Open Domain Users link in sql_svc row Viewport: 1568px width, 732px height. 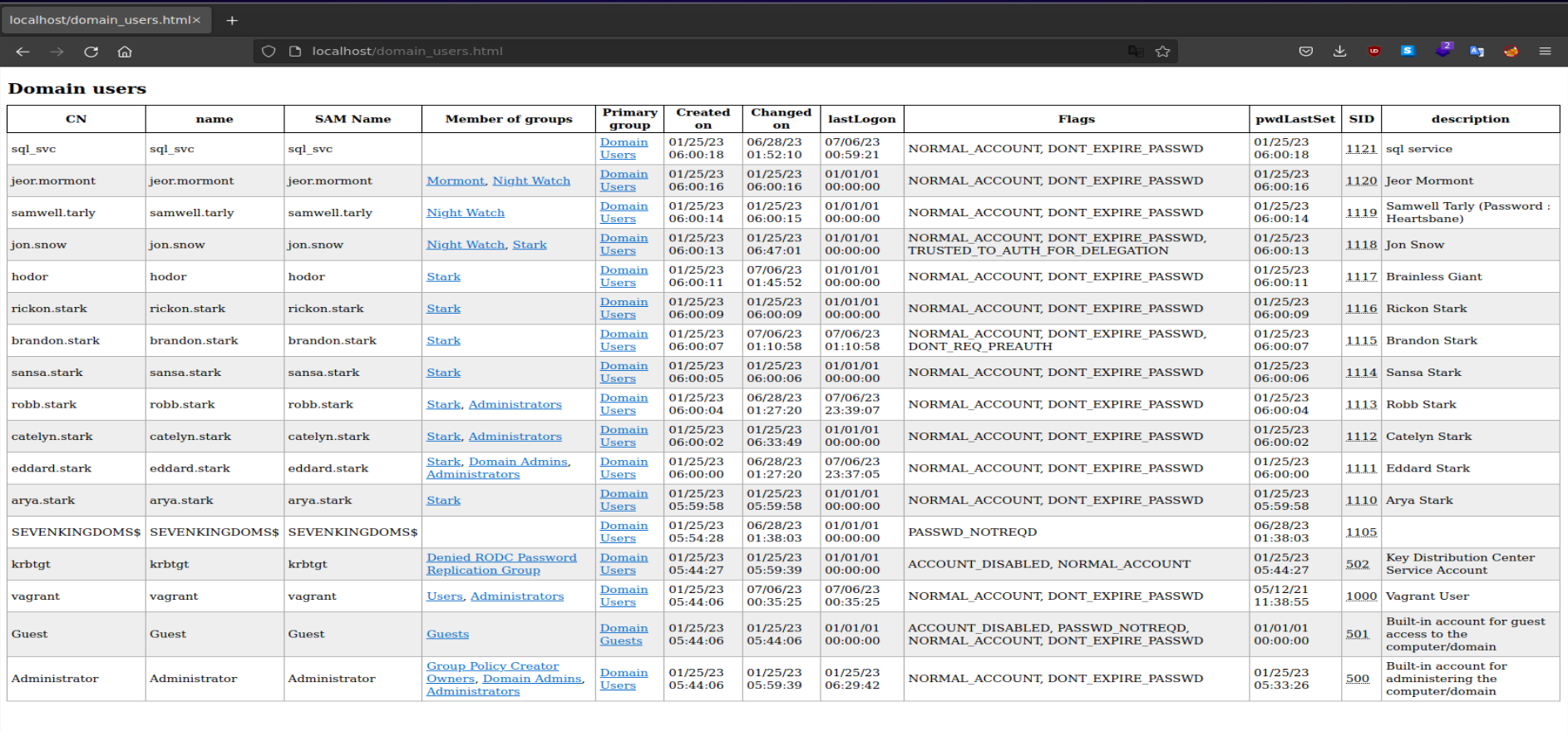tap(624, 149)
